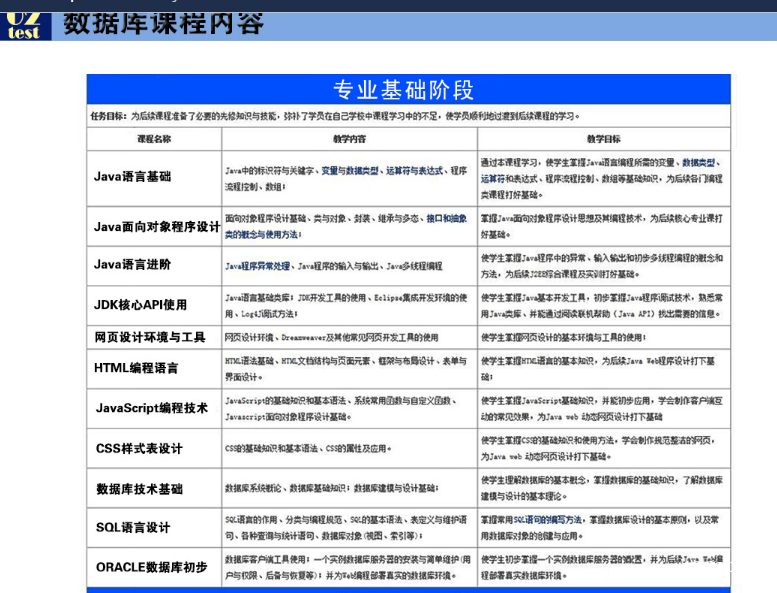Click the 教学内容 column header
The width and height of the screenshot is (777, 593).
point(349,139)
